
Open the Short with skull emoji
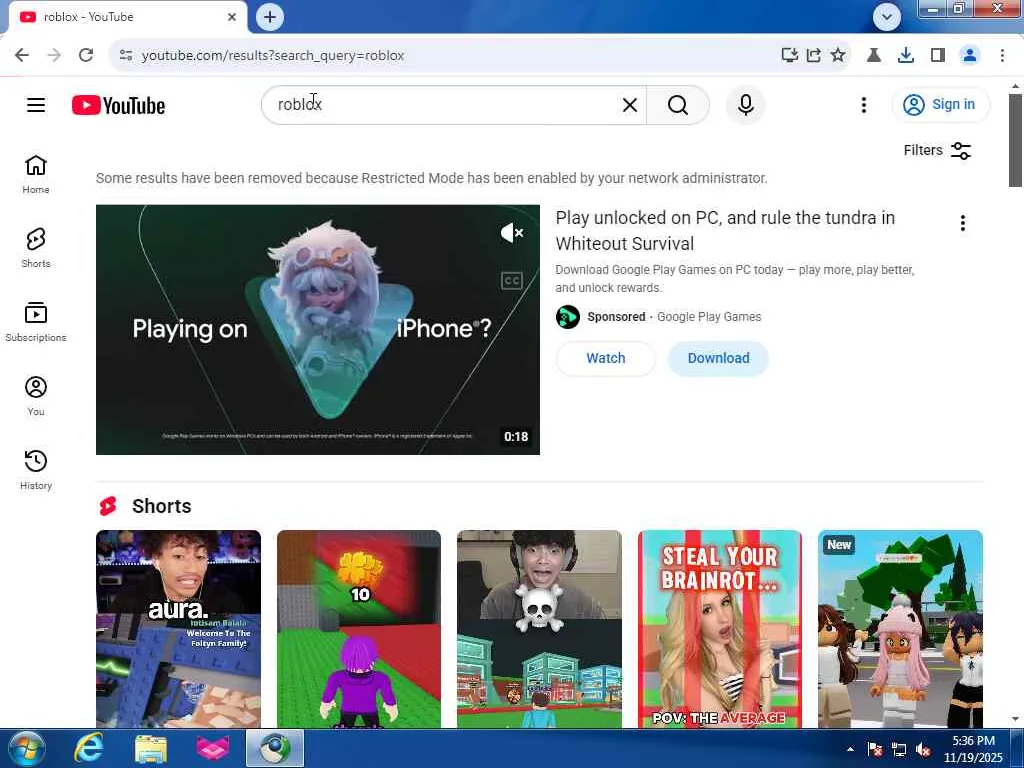[x=539, y=629]
